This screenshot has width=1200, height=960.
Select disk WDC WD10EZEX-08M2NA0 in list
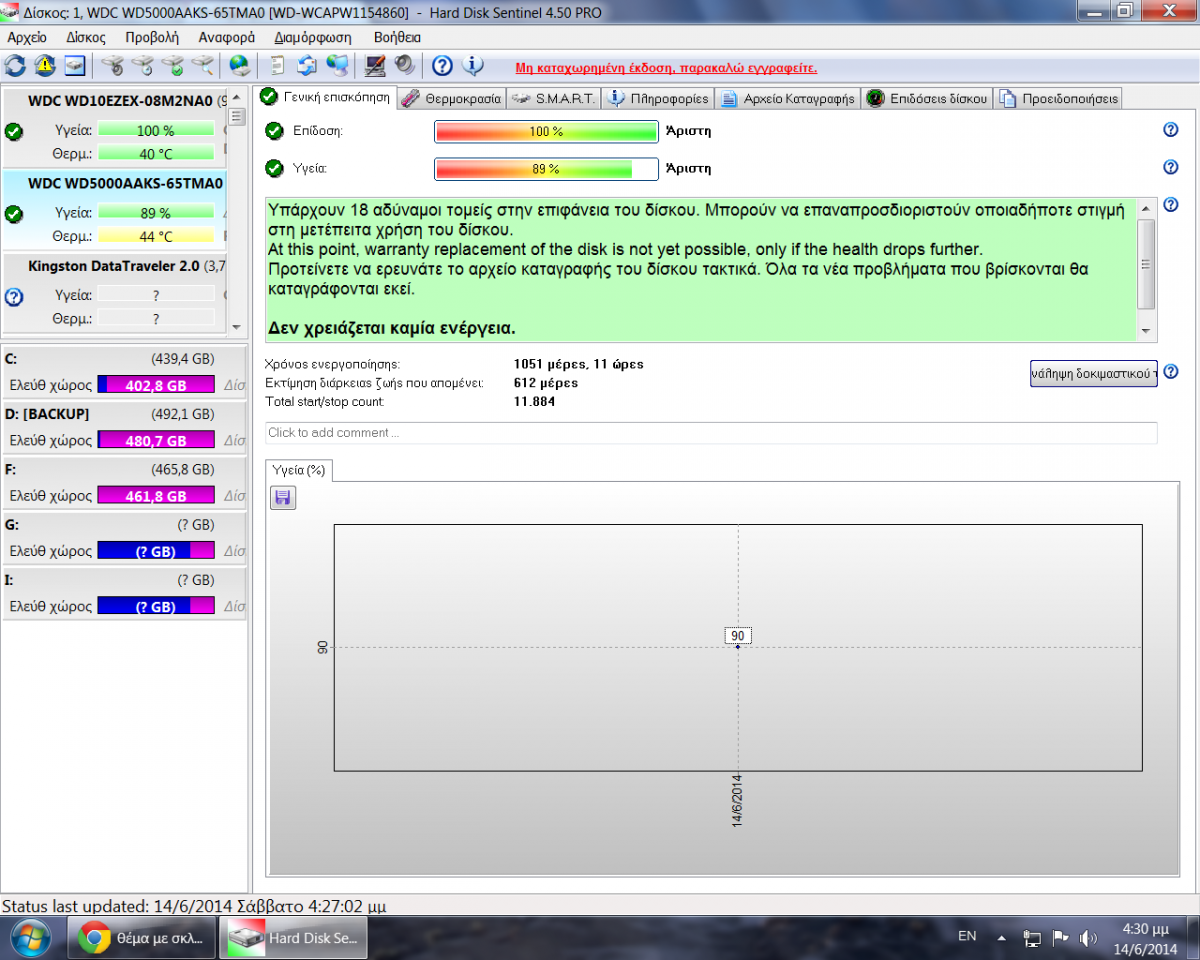pos(115,125)
